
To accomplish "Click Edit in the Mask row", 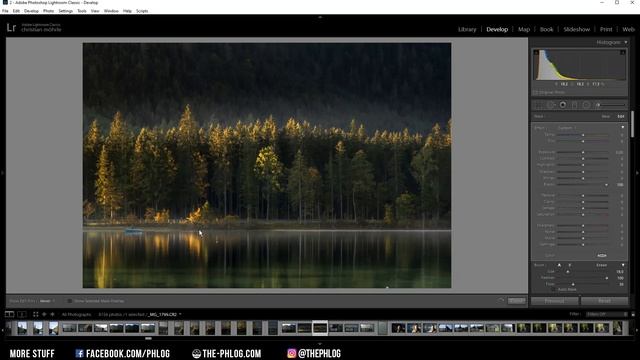I will (621, 116).
